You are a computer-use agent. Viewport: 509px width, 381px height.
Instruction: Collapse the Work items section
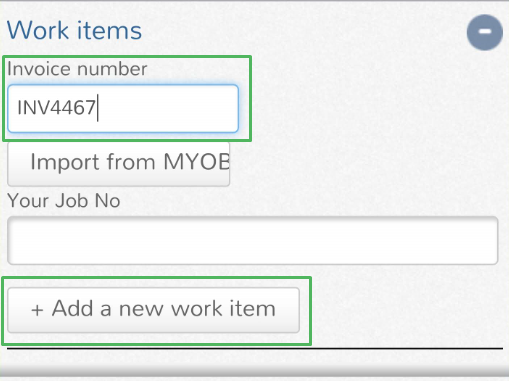[485, 32]
